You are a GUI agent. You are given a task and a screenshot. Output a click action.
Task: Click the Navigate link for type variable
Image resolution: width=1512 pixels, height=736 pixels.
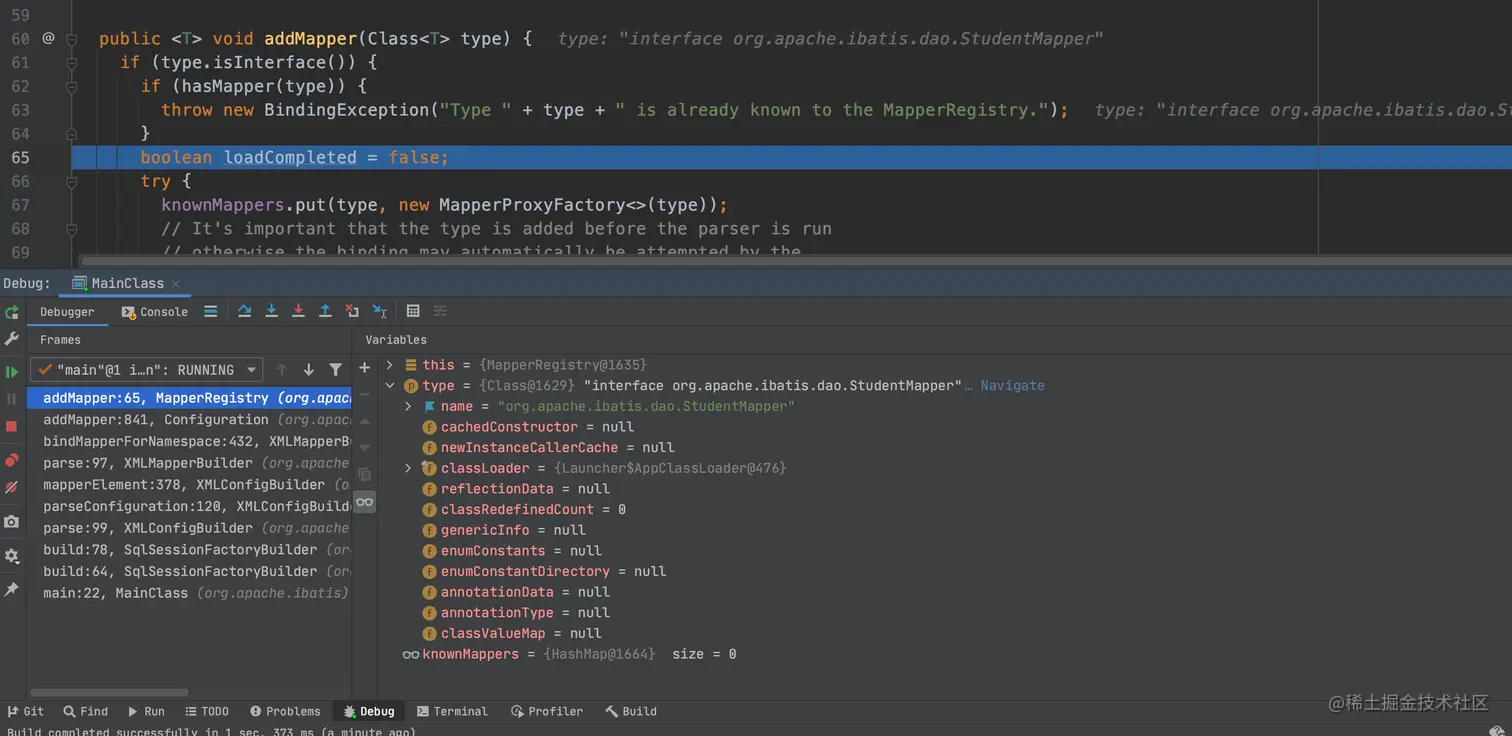point(1012,386)
